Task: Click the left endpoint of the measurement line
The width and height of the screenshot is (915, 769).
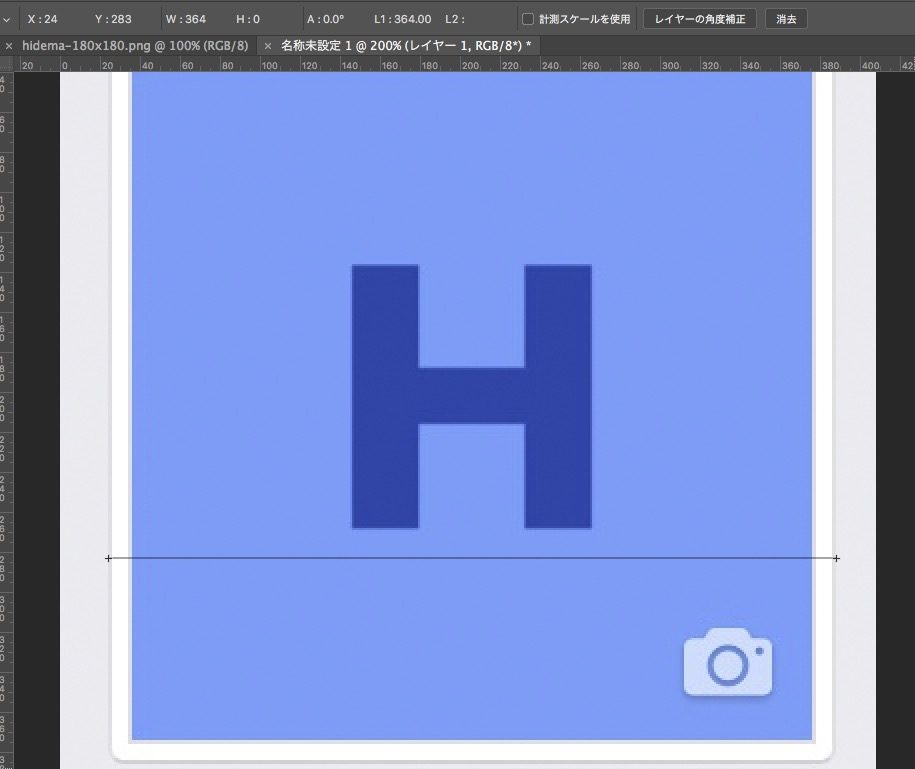Action: [x=108, y=558]
